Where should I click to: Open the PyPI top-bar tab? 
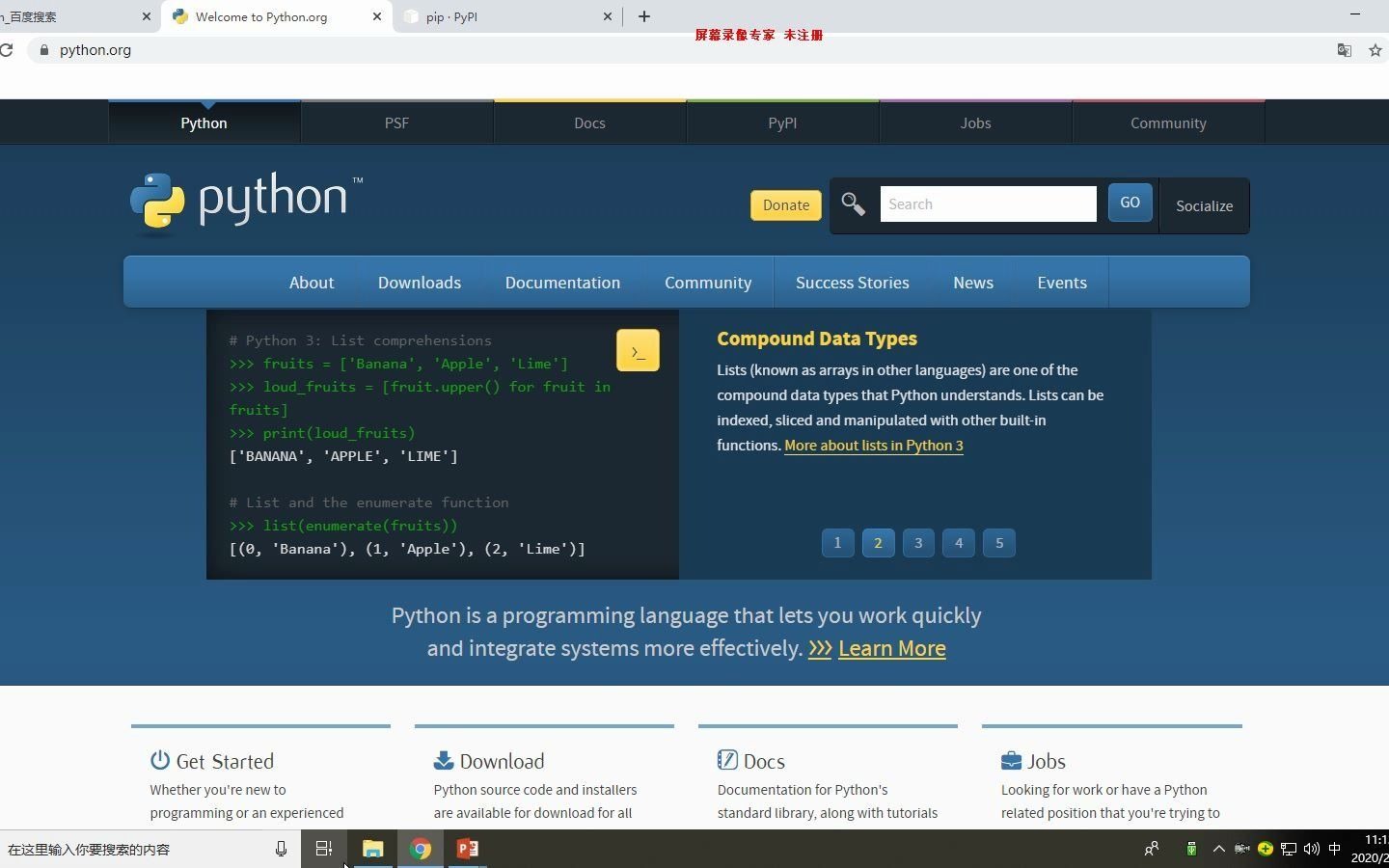pyautogui.click(x=782, y=122)
